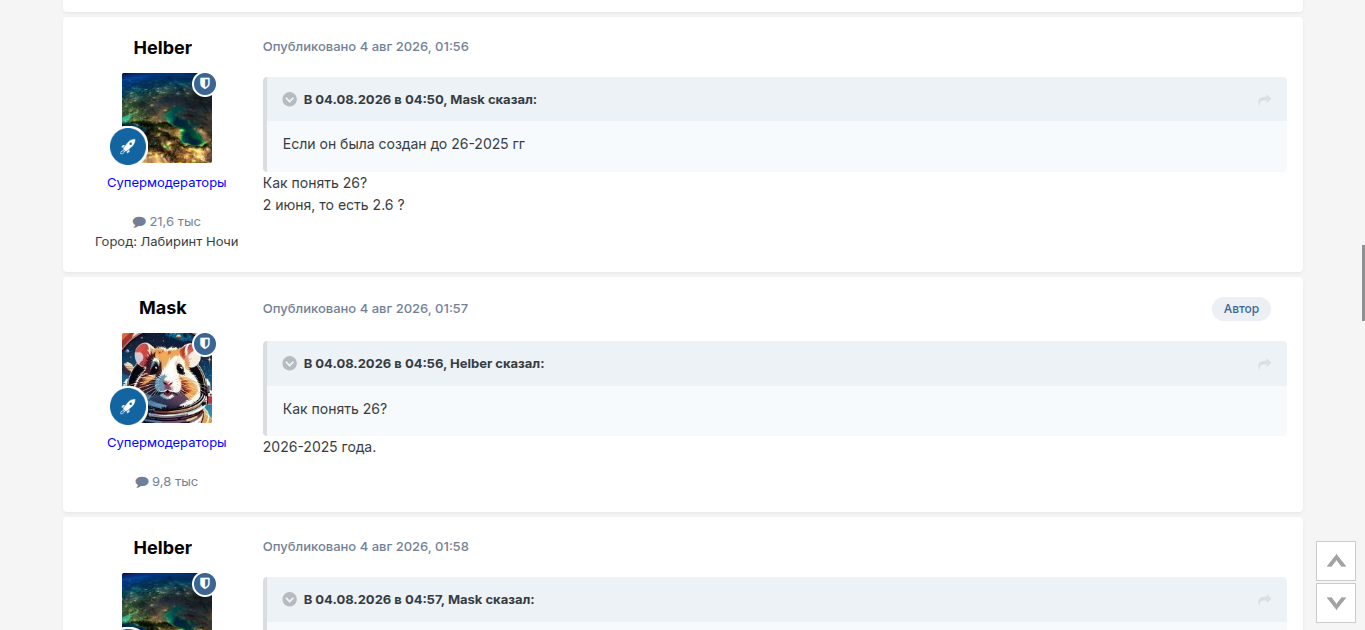Click Helber's post count icon 21,6 тыс
The image size is (1365, 630).
139,222
